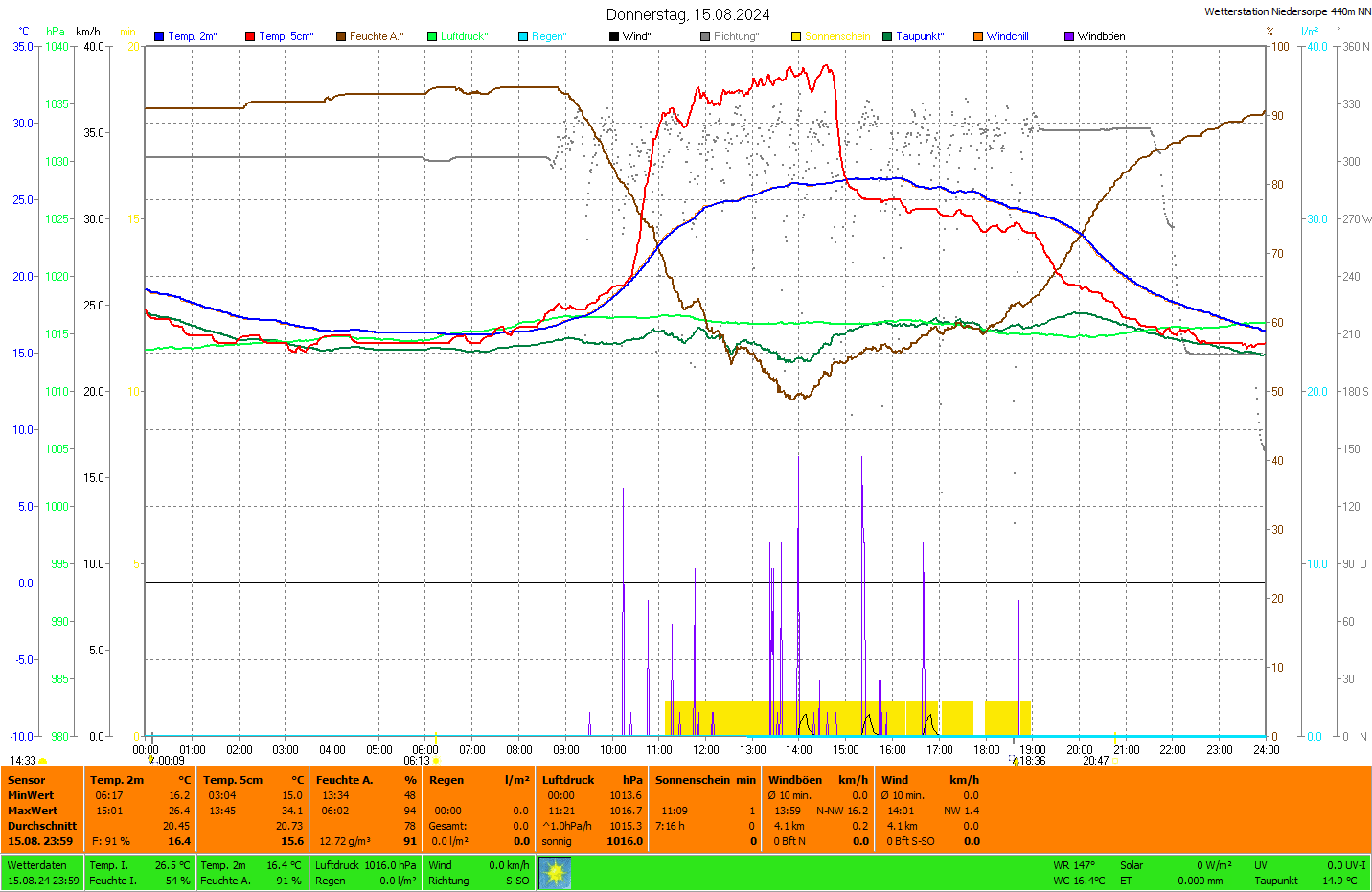The height and width of the screenshot is (892, 1372).
Task: Click the sunrise marker at 06:13
Action: (x=436, y=761)
